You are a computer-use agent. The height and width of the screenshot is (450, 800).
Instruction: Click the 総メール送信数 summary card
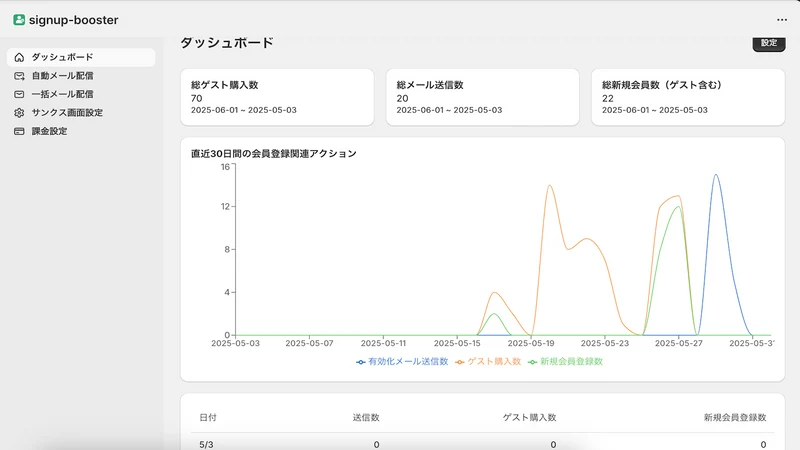tap(483, 97)
